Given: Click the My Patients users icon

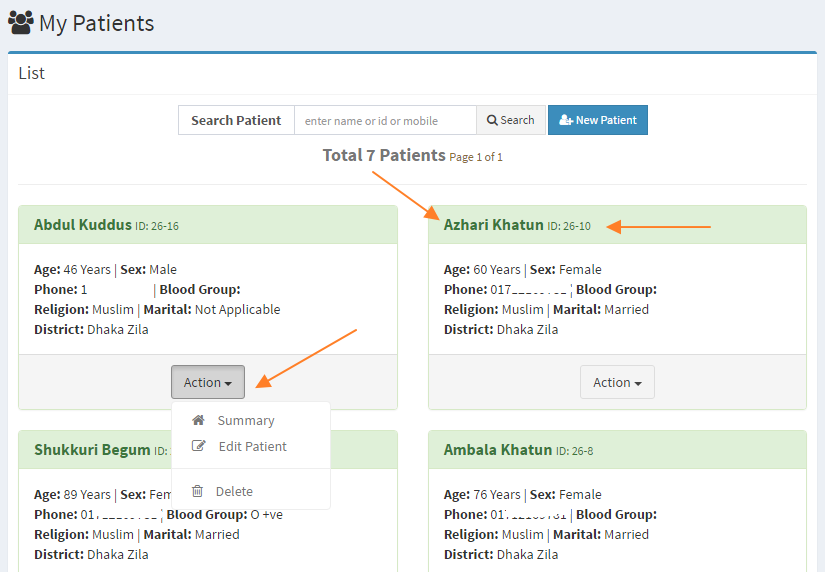Looking at the screenshot, I should tap(20, 21).
